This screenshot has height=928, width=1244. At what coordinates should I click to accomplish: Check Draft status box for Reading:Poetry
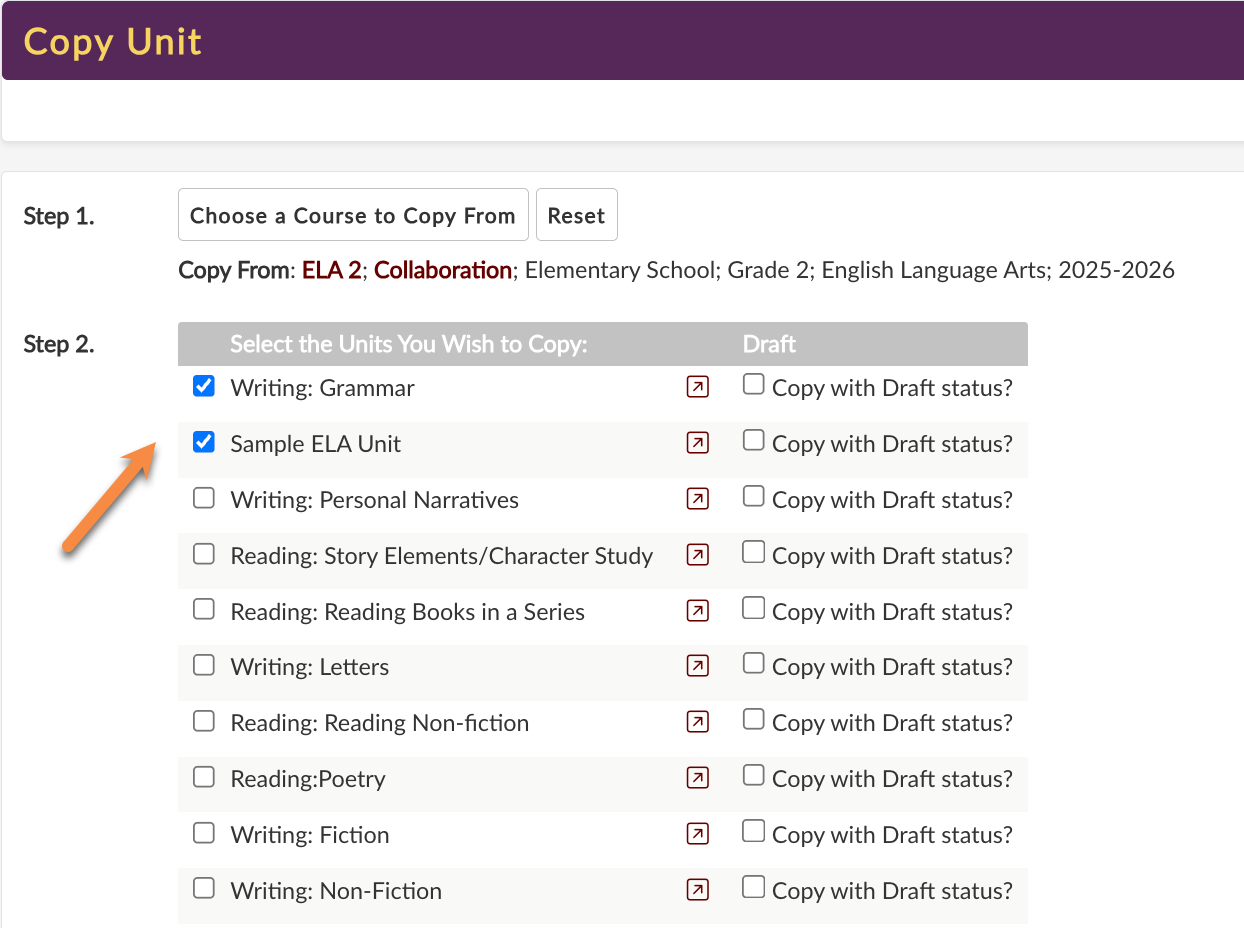753,776
